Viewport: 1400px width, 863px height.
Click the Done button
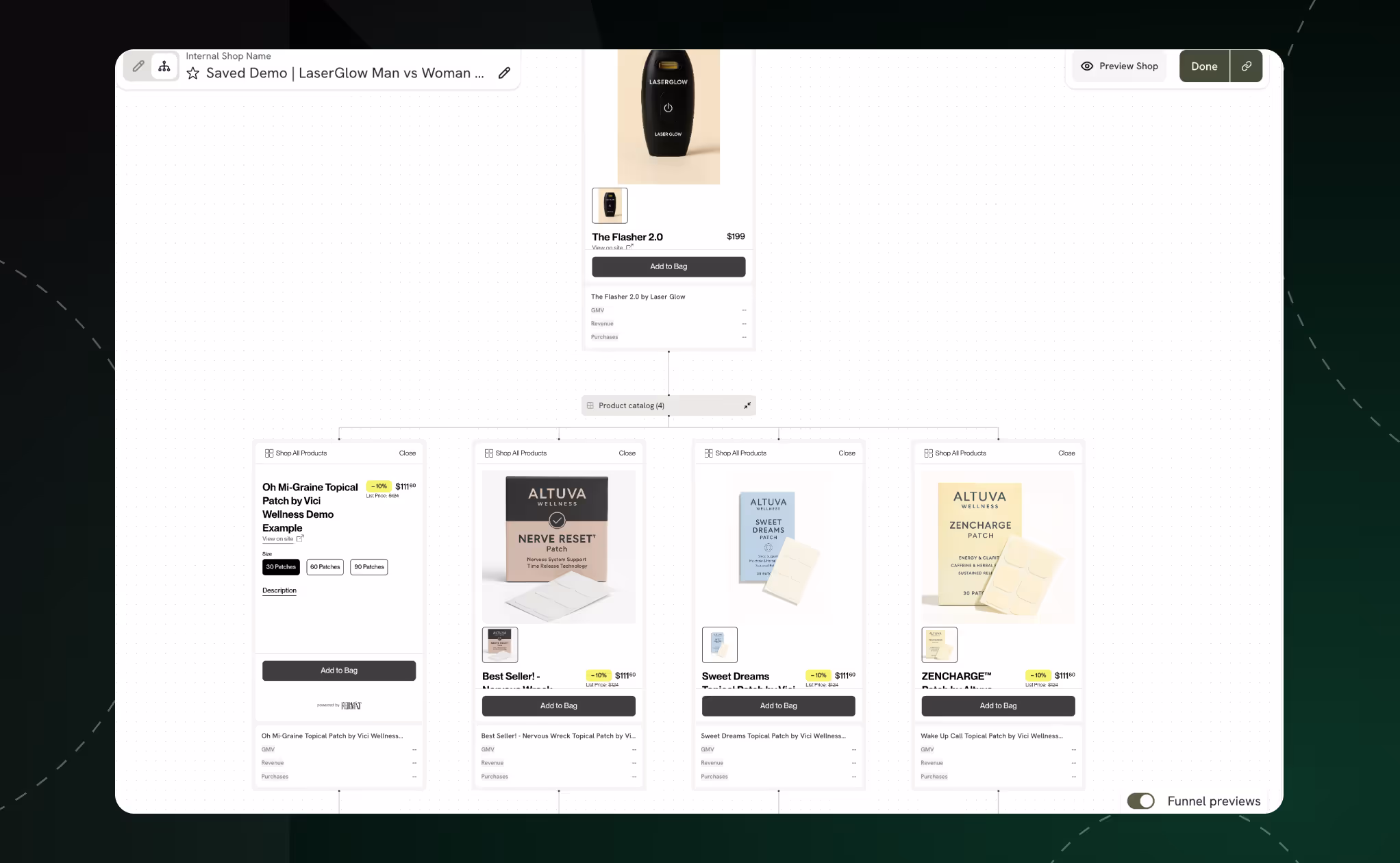(1204, 66)
